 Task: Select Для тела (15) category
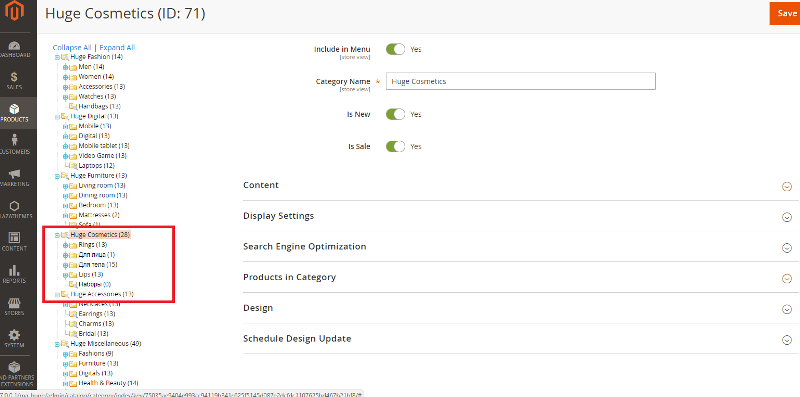pyautogui.click(x=98, y=265)
